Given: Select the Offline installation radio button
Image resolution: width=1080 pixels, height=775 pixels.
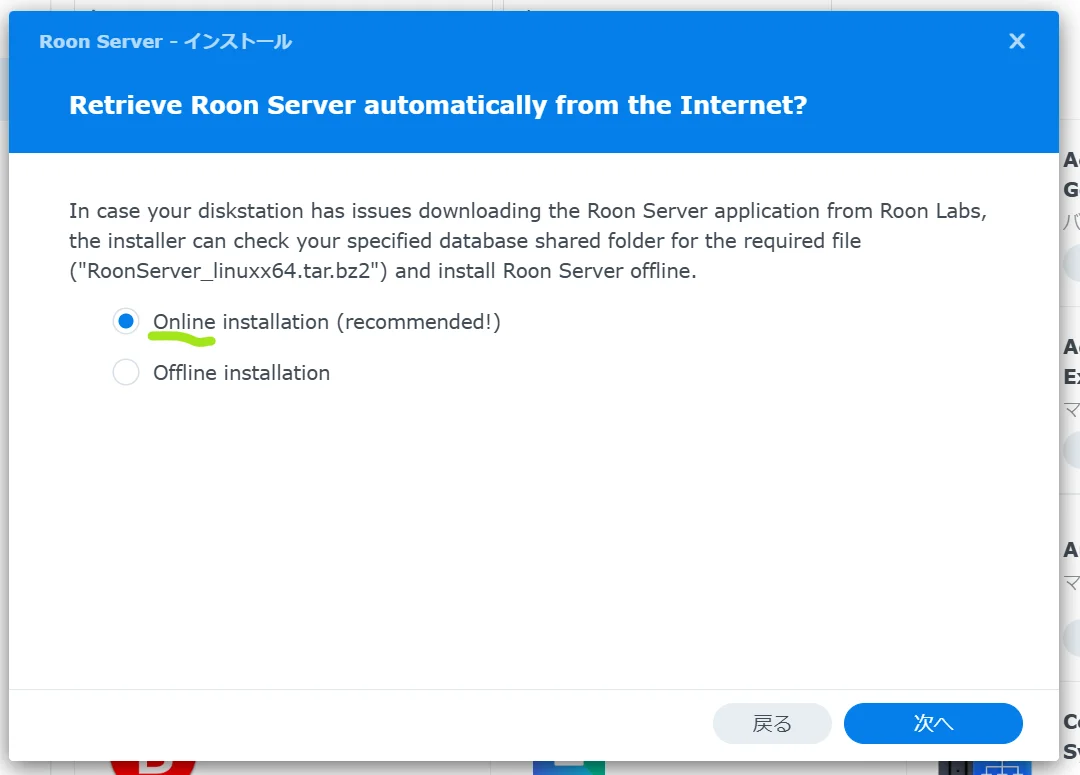Looking at the screenshot, I should click(x=125, y=373).
